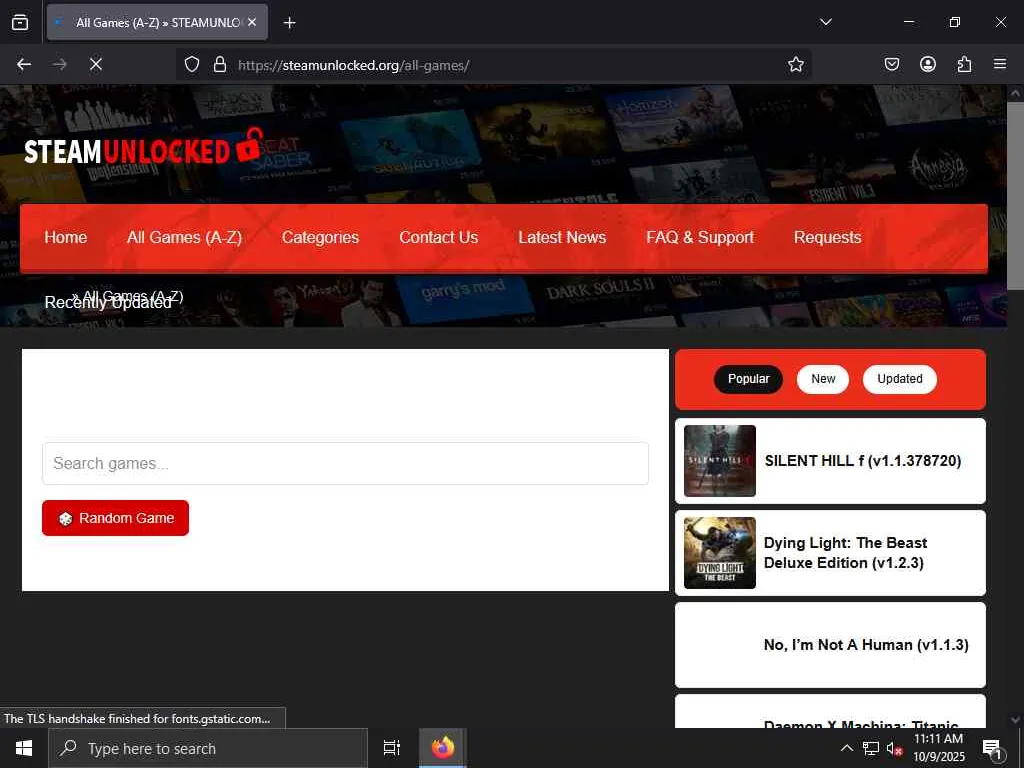Open SILENT HILL f (v1.1.378720) title link
The width and height of the screenshot is (1024, 768).
[x=863, y=460]
